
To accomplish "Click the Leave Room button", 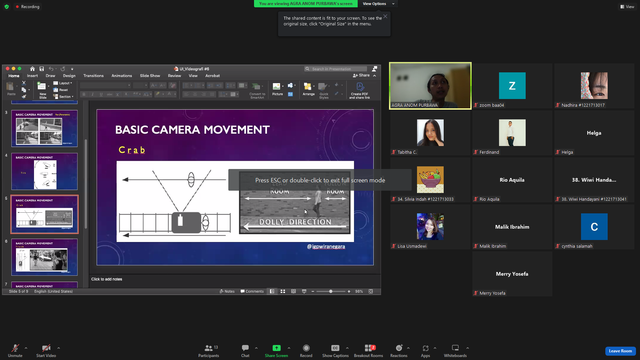I will tap(620, 351).
